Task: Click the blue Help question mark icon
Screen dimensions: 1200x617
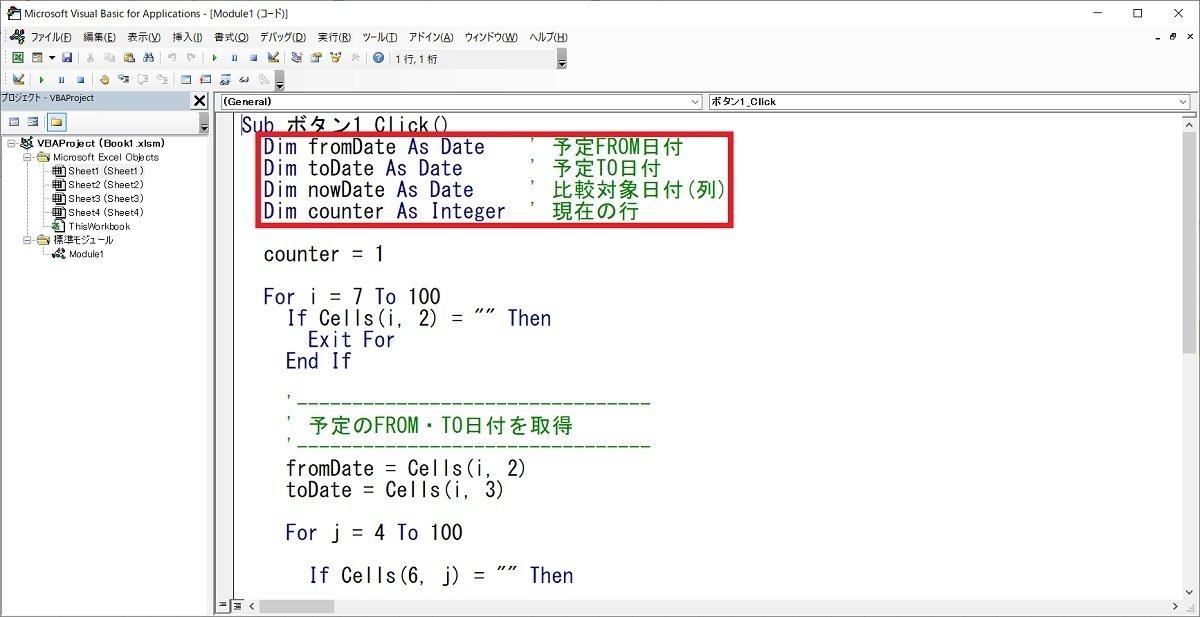Action: point(378,58)
